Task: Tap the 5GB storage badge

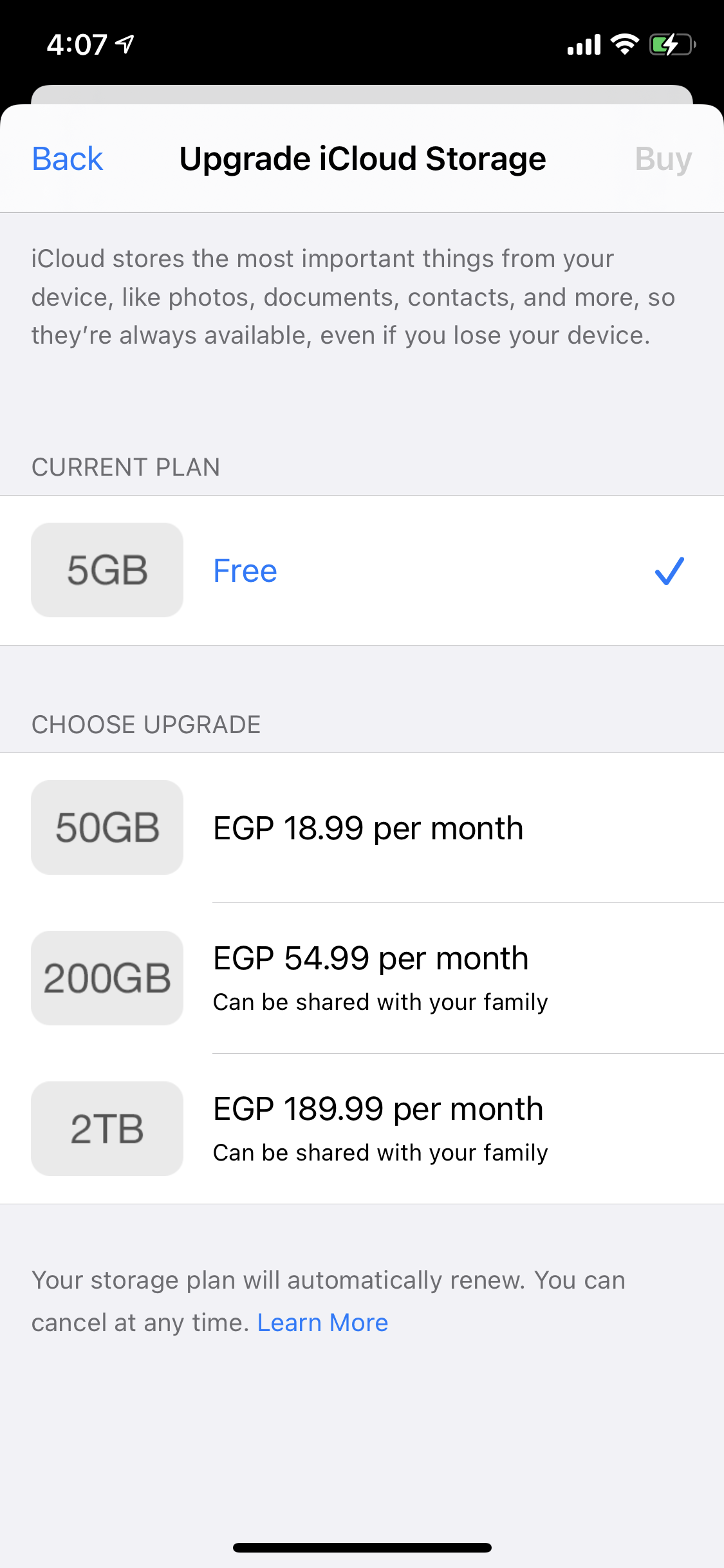Action: coord(107,570)
